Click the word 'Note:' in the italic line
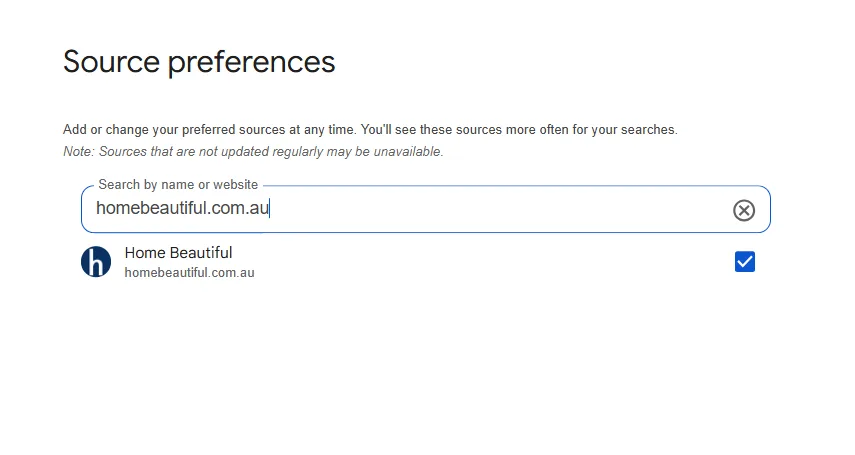The image size is (855, 455). coord(79,152)
